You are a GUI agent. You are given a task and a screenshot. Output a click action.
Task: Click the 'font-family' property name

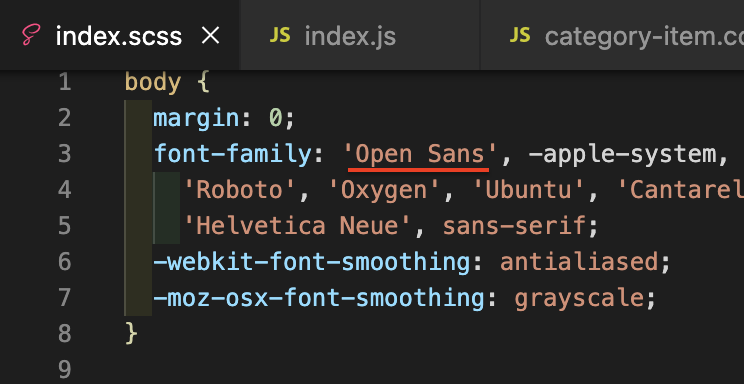tap(232, 154)
